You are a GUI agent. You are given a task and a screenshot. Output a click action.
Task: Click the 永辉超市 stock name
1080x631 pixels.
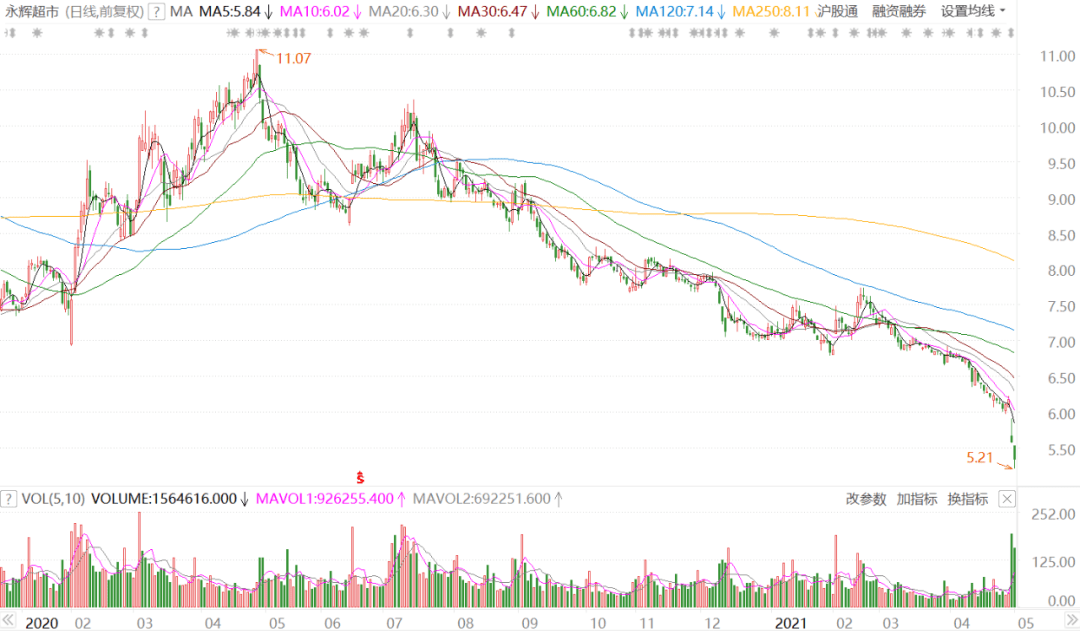(32, 12)
